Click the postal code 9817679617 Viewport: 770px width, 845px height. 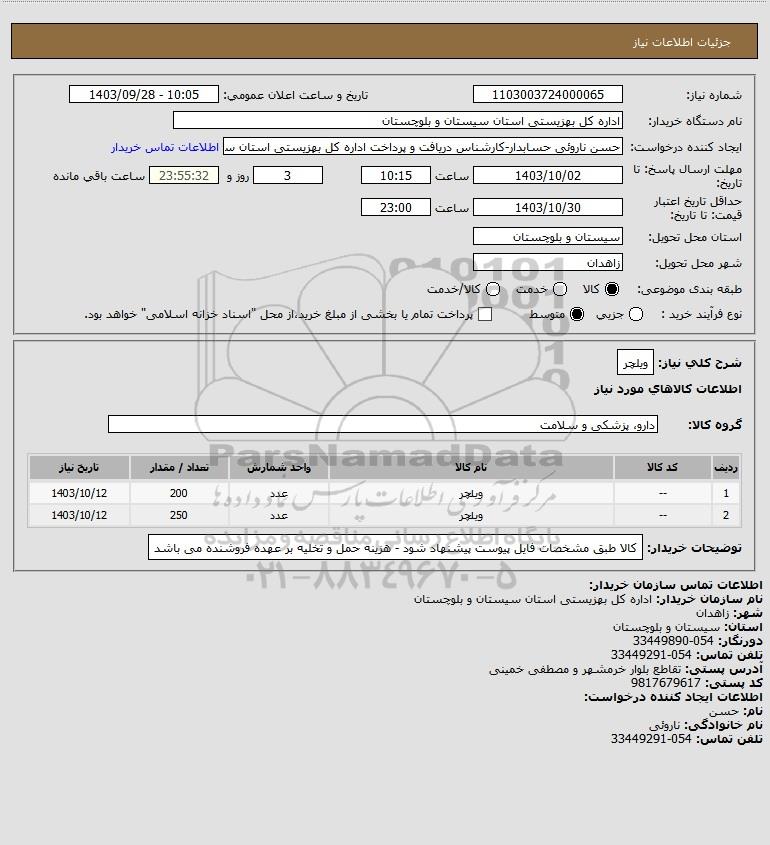click(x=665, y=683)
